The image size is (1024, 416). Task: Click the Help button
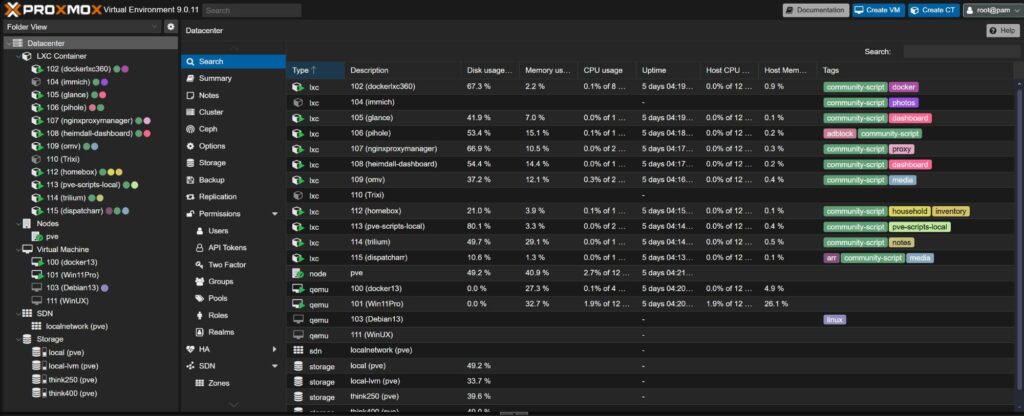[x=1002, y=31]
